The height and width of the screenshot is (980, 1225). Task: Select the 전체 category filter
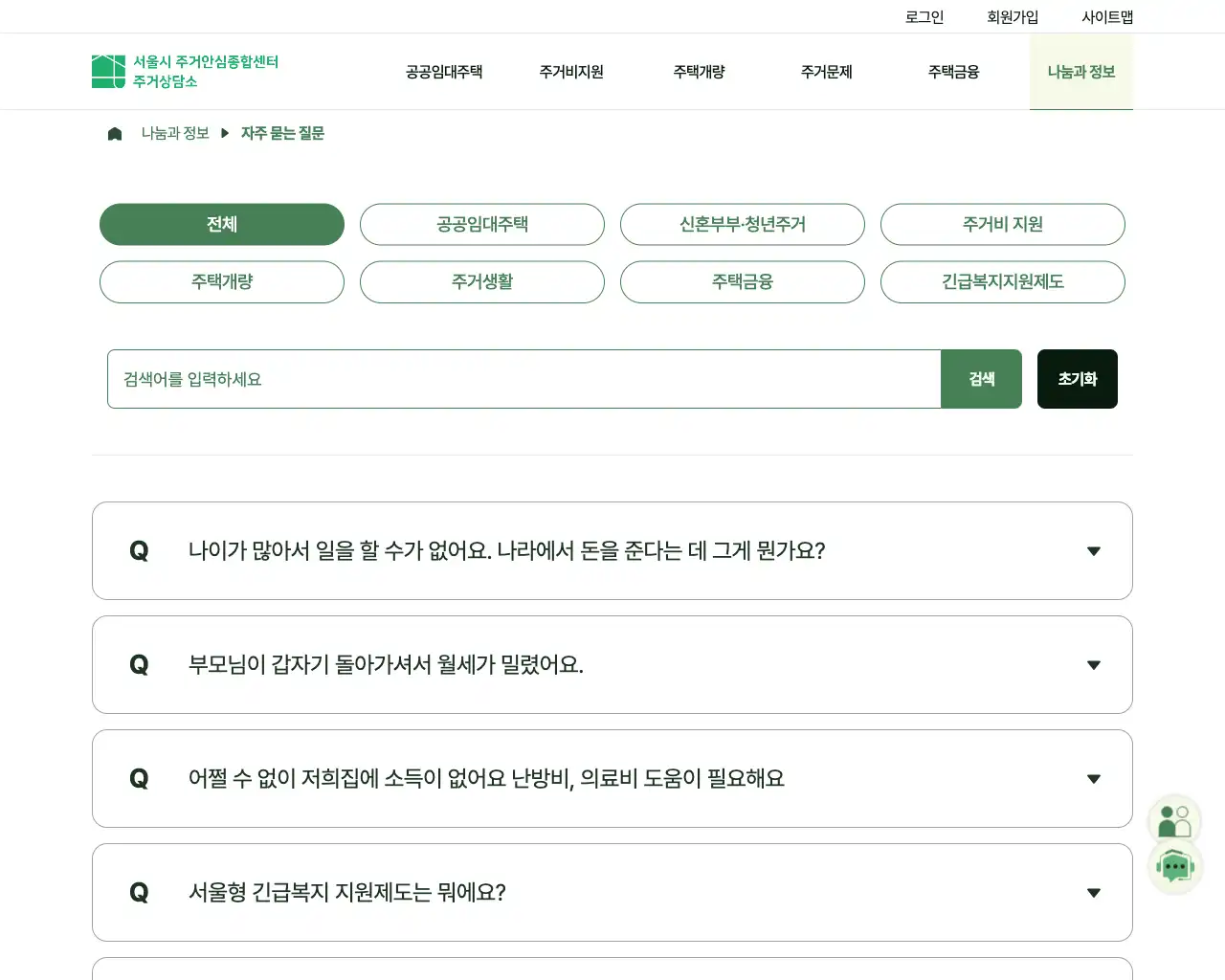coord(222,225)
